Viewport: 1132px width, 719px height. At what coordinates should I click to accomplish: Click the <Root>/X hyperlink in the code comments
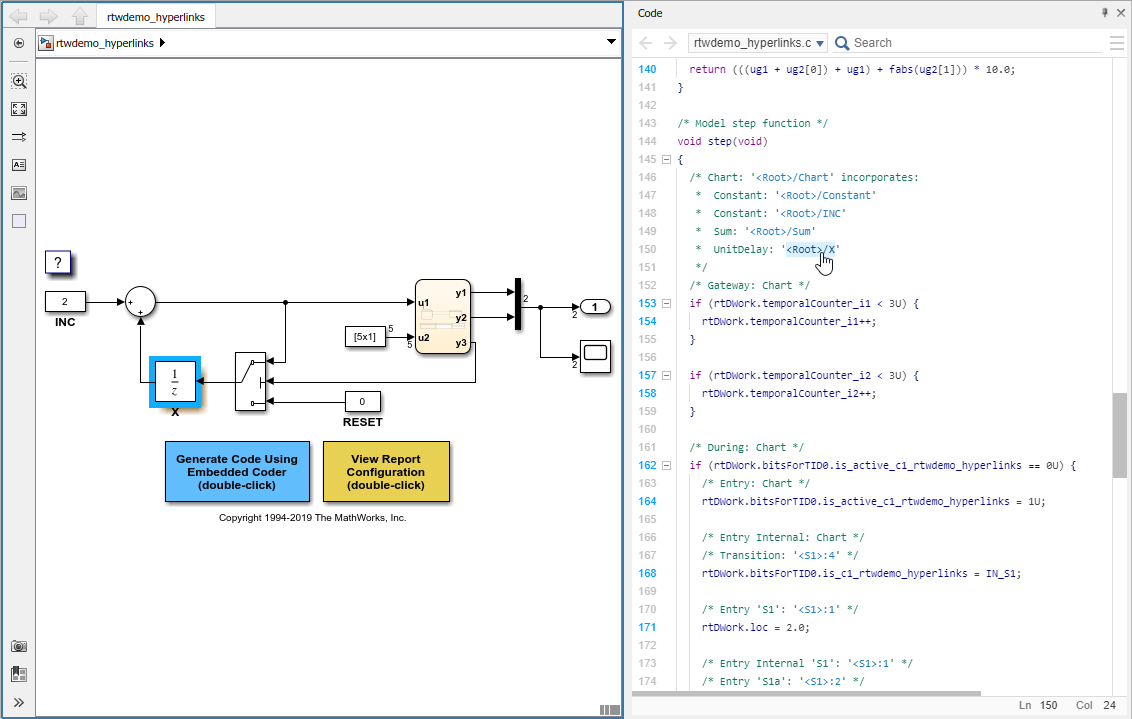pos(812,249)
